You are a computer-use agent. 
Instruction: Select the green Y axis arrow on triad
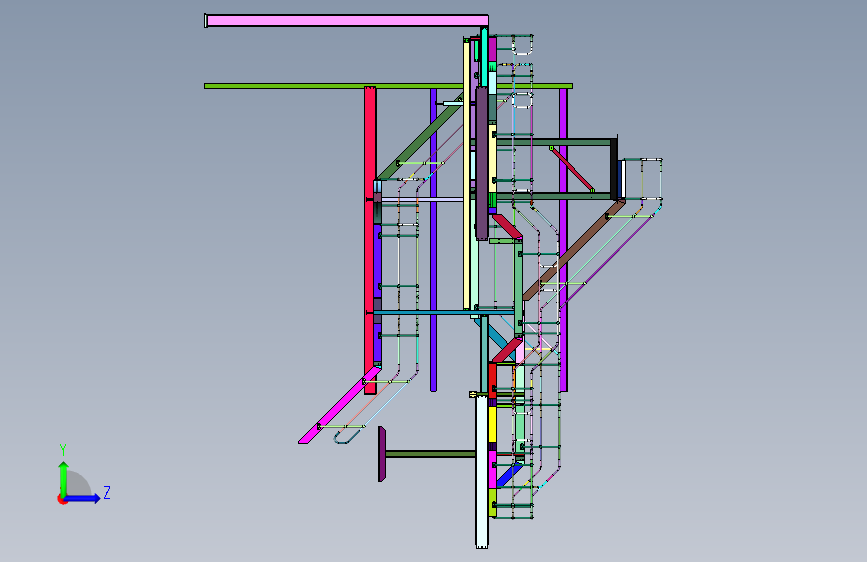pyautogui.click(x=63, y=478)
